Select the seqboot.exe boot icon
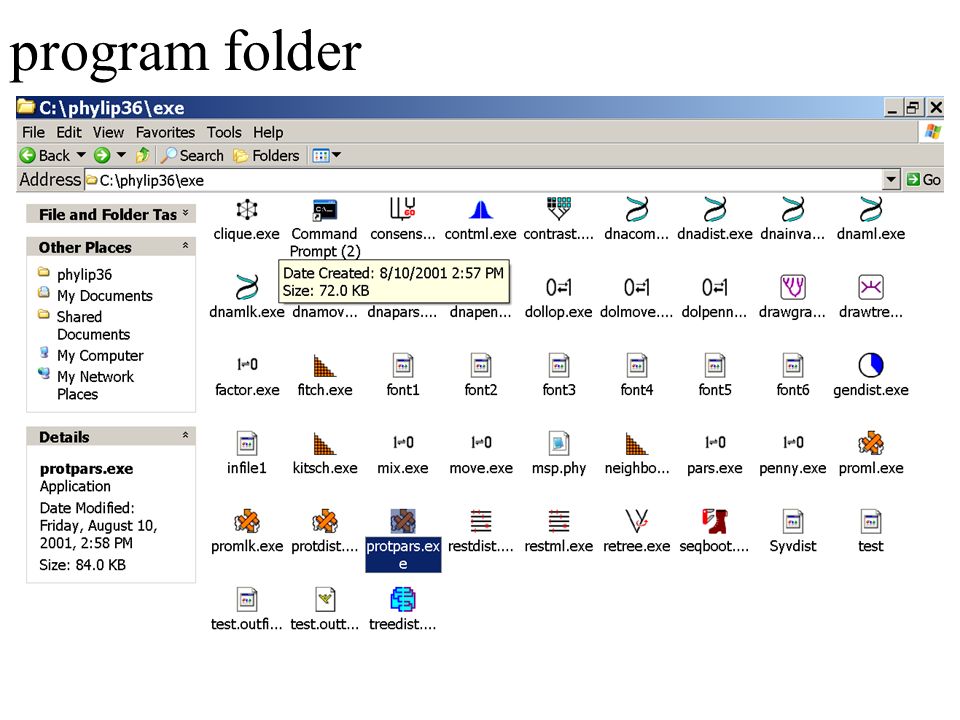The height and width of the screenshot is (720, 960). tap(714, 521)
